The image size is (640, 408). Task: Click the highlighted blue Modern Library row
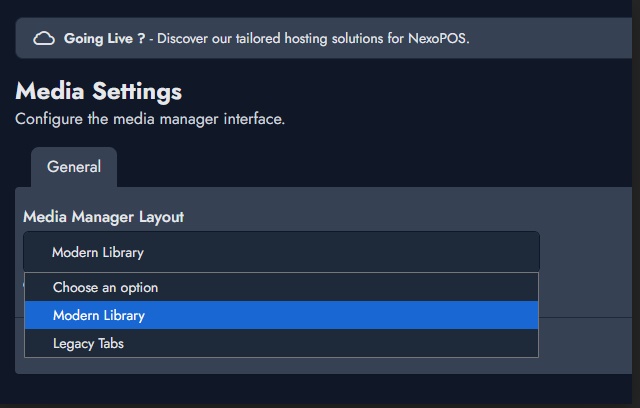click(x=281, y=315)
